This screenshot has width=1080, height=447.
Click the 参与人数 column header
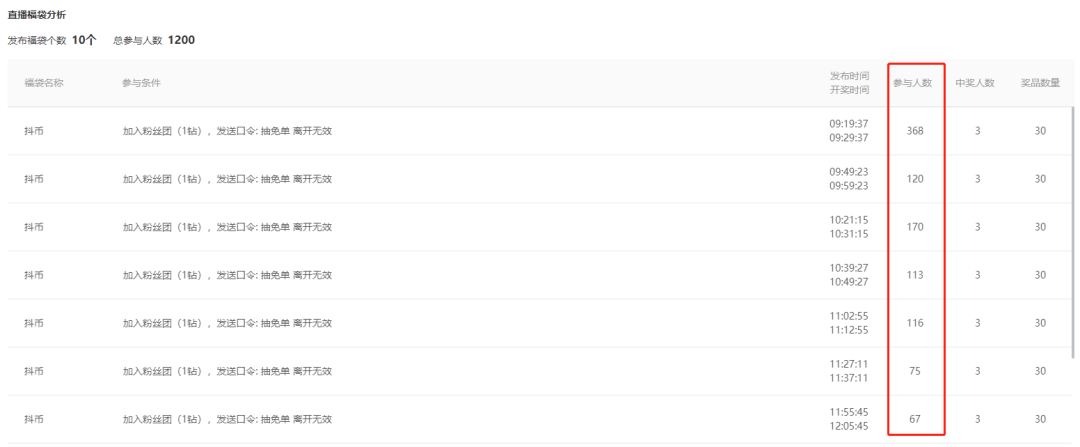click(913, 83)
